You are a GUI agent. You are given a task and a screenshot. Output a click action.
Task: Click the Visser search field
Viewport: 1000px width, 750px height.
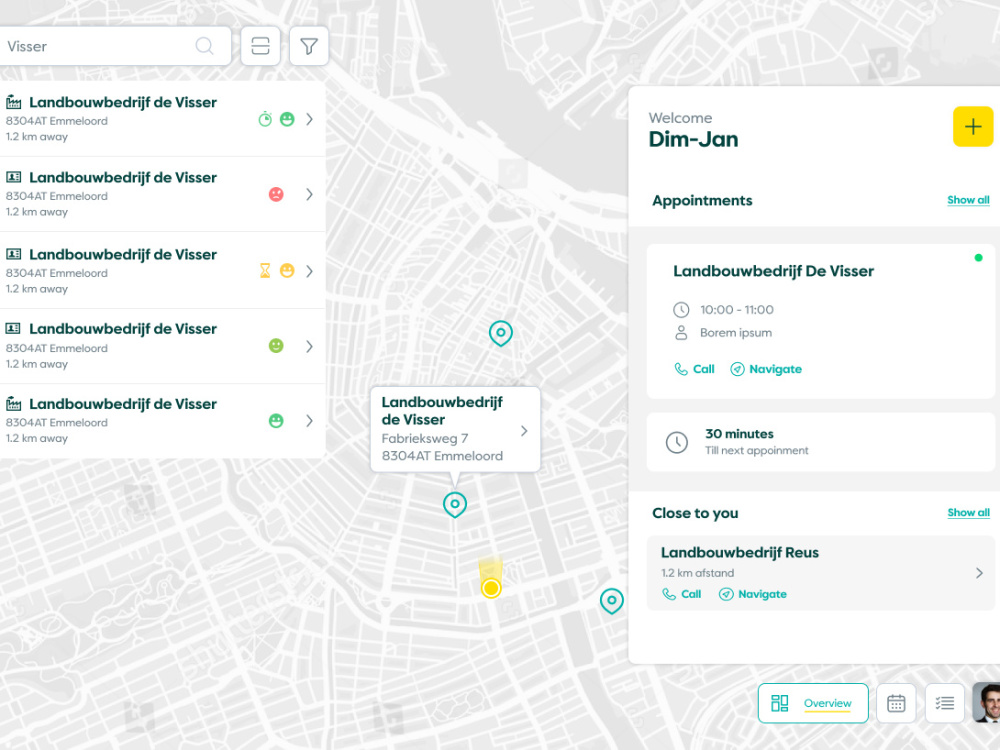(x=115, y=46)
